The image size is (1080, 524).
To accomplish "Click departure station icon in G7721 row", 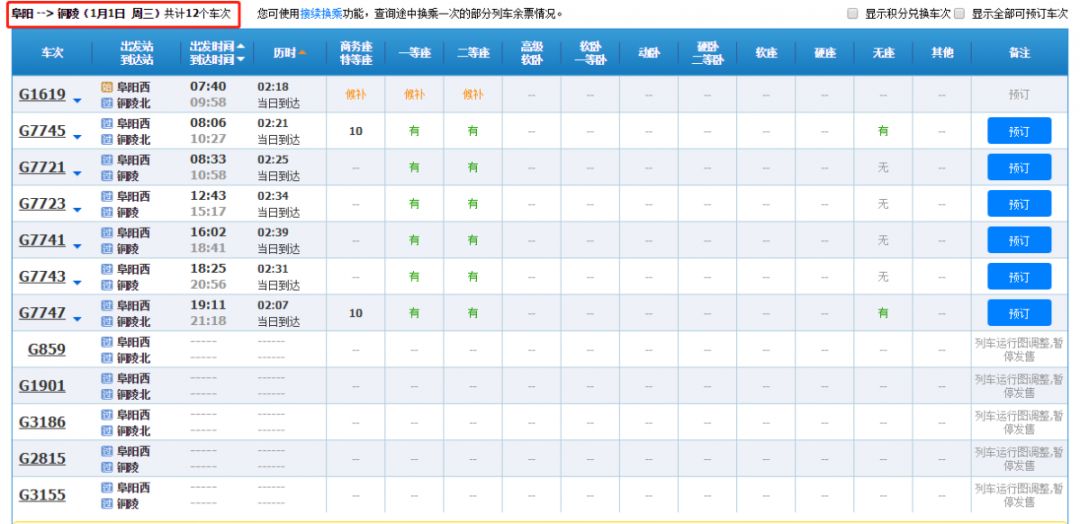I will click(x=107, y=160).
